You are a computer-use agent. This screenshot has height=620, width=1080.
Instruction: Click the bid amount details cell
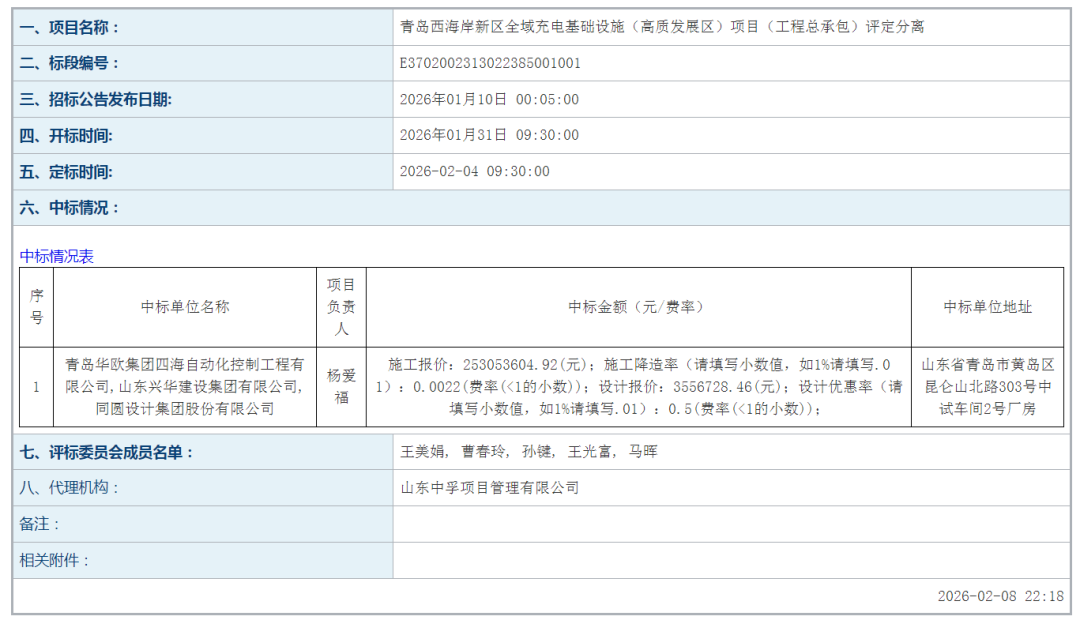(638, 387)
